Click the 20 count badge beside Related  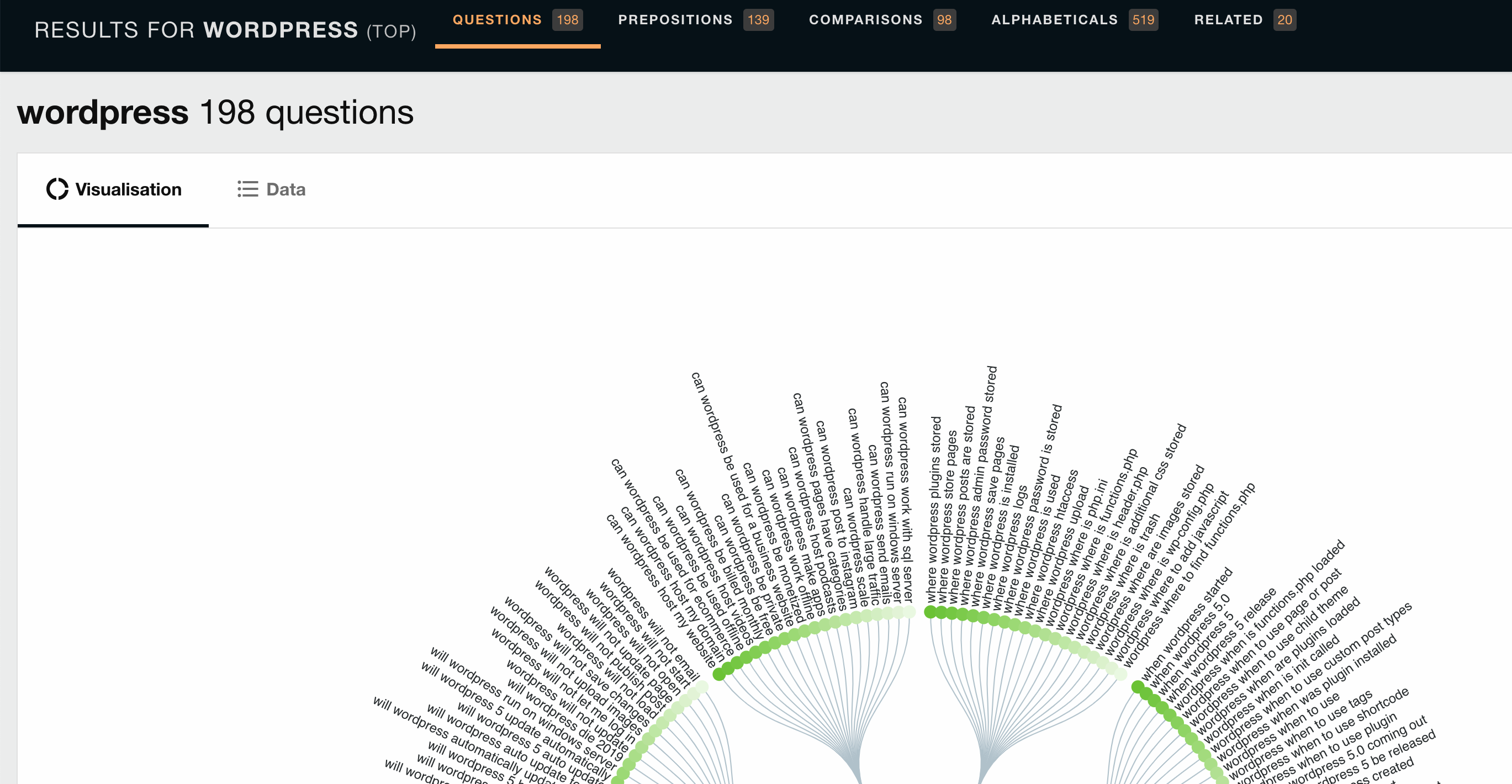pos(1285,20)
